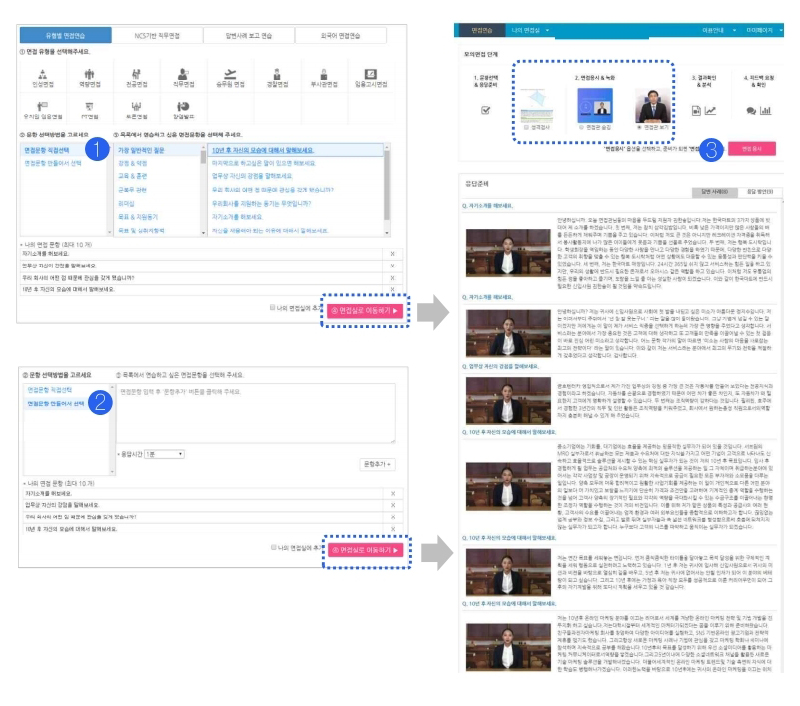Select the 우리회사를 지원하는 동기는 무엇입니까 question
This screenshot has width=800, height=706.
(x=261, y=204)
